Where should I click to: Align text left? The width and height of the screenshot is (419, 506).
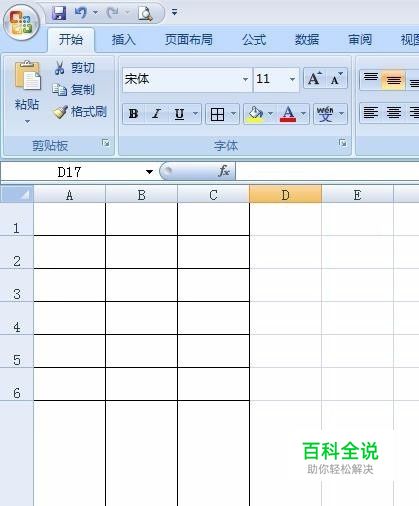371,113
